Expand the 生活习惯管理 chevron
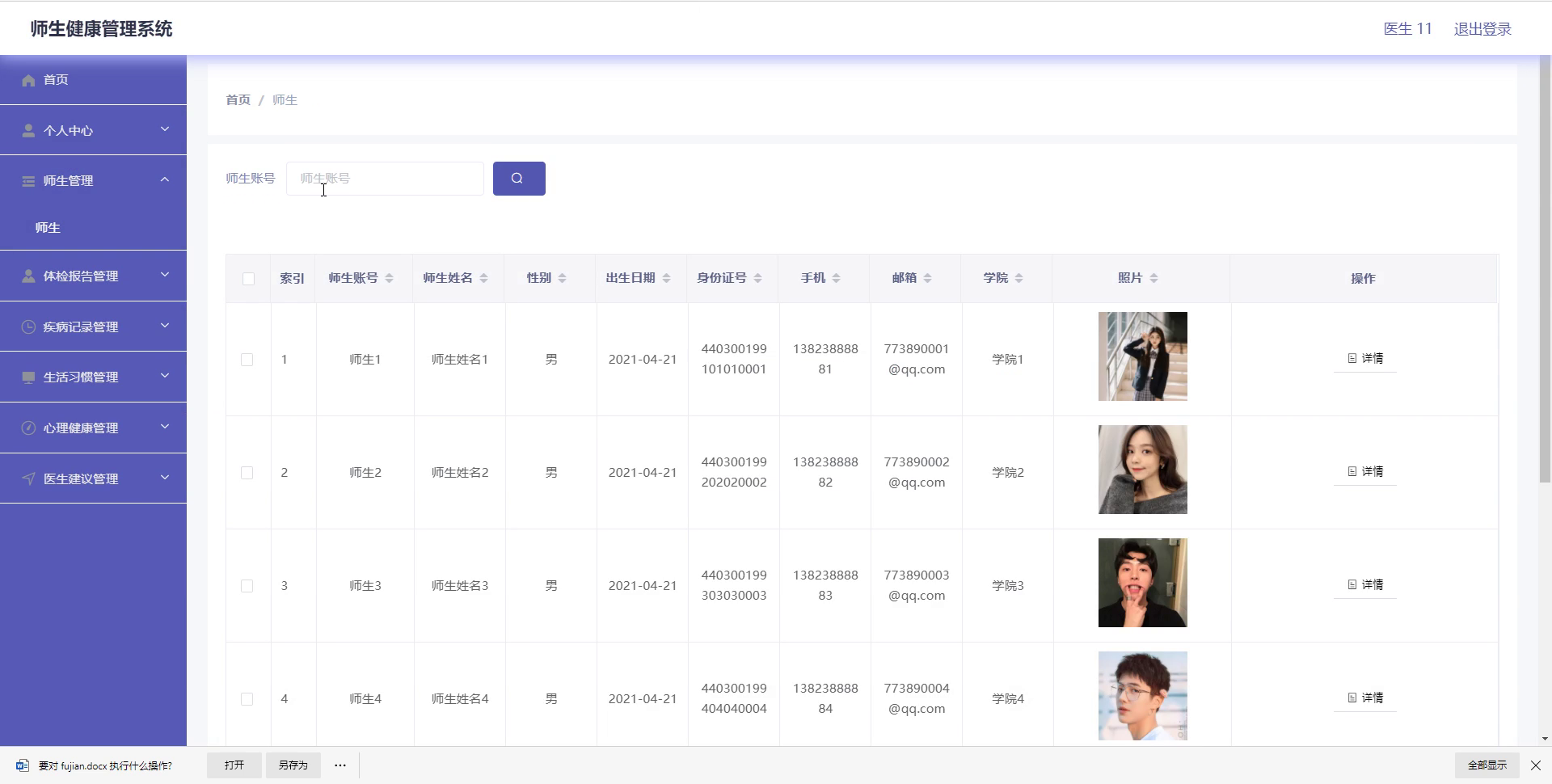Viewport: 1552px width, 784px height. click(165, 376)
